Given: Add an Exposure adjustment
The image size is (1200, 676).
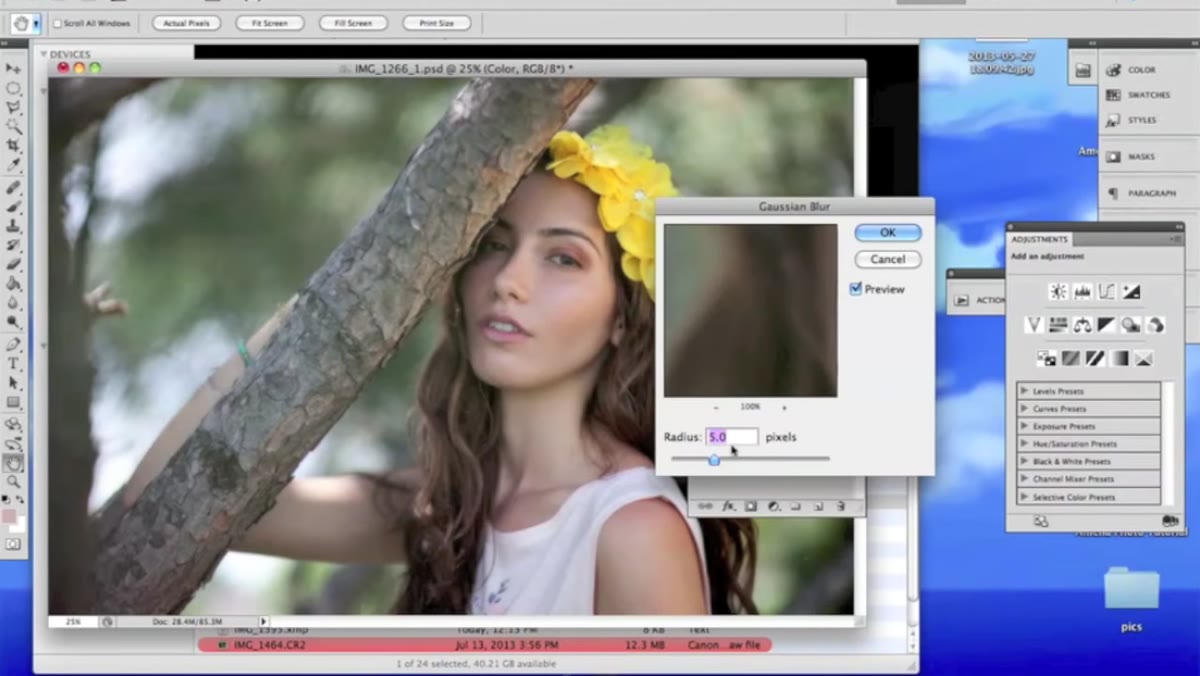Looking at the screenshot, I should 1131,292.
